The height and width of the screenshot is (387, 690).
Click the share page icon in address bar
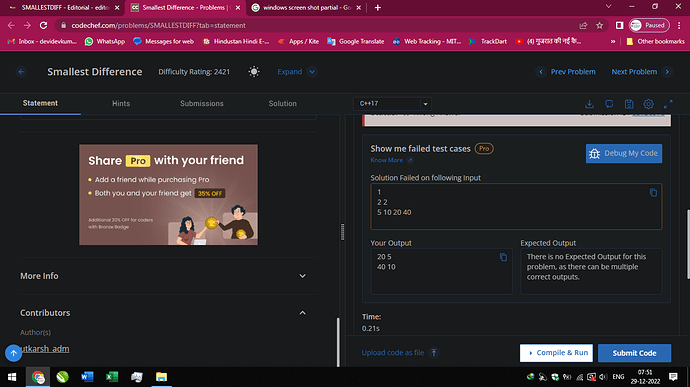[584, 26]
